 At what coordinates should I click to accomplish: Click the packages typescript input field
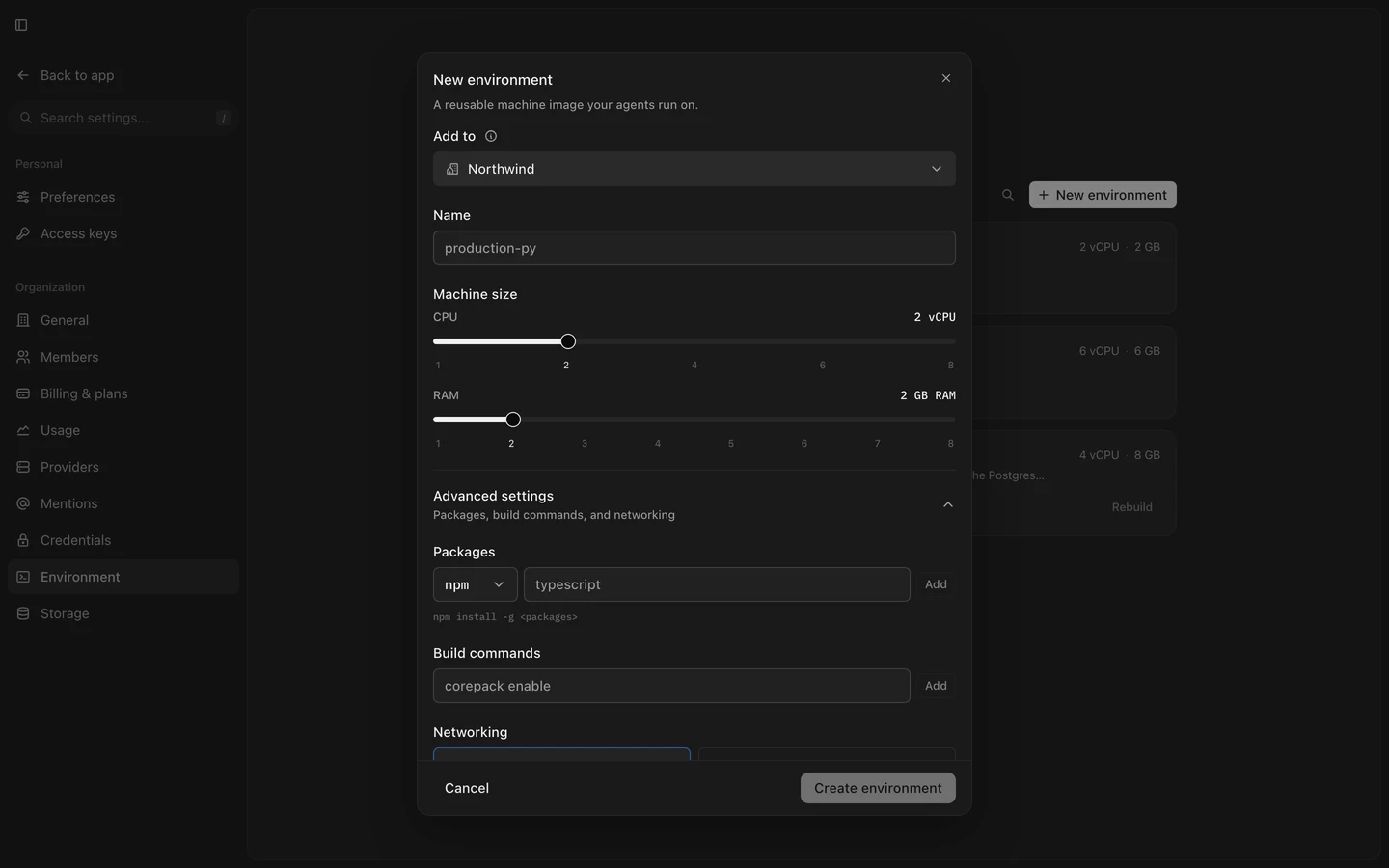tap(717, 584)
